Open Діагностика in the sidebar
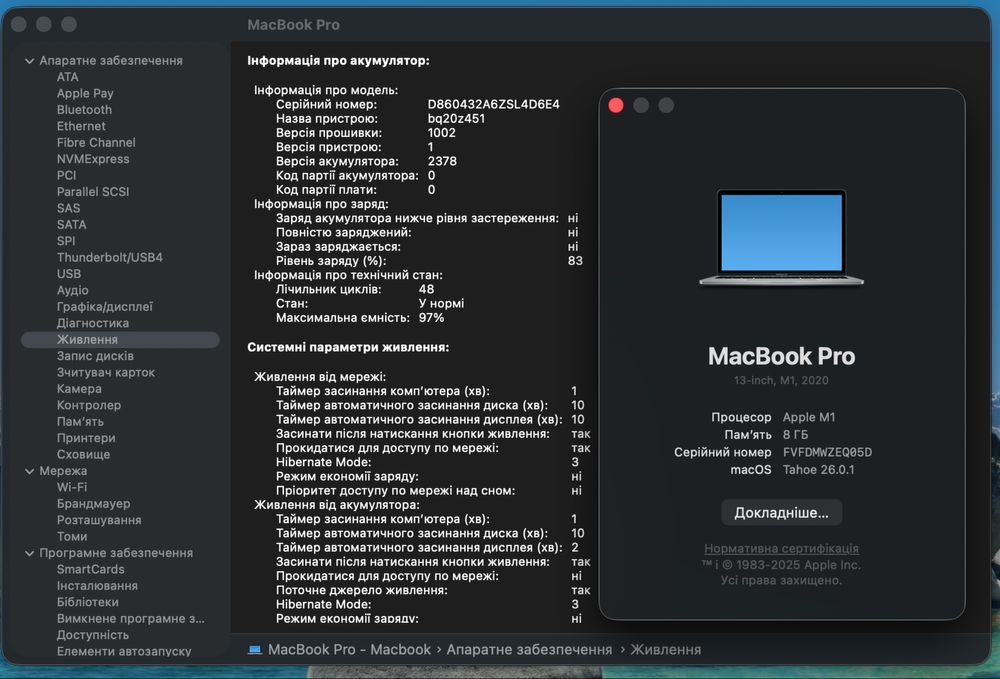This screenshot has width=1000, height=679. coord(92,323)
